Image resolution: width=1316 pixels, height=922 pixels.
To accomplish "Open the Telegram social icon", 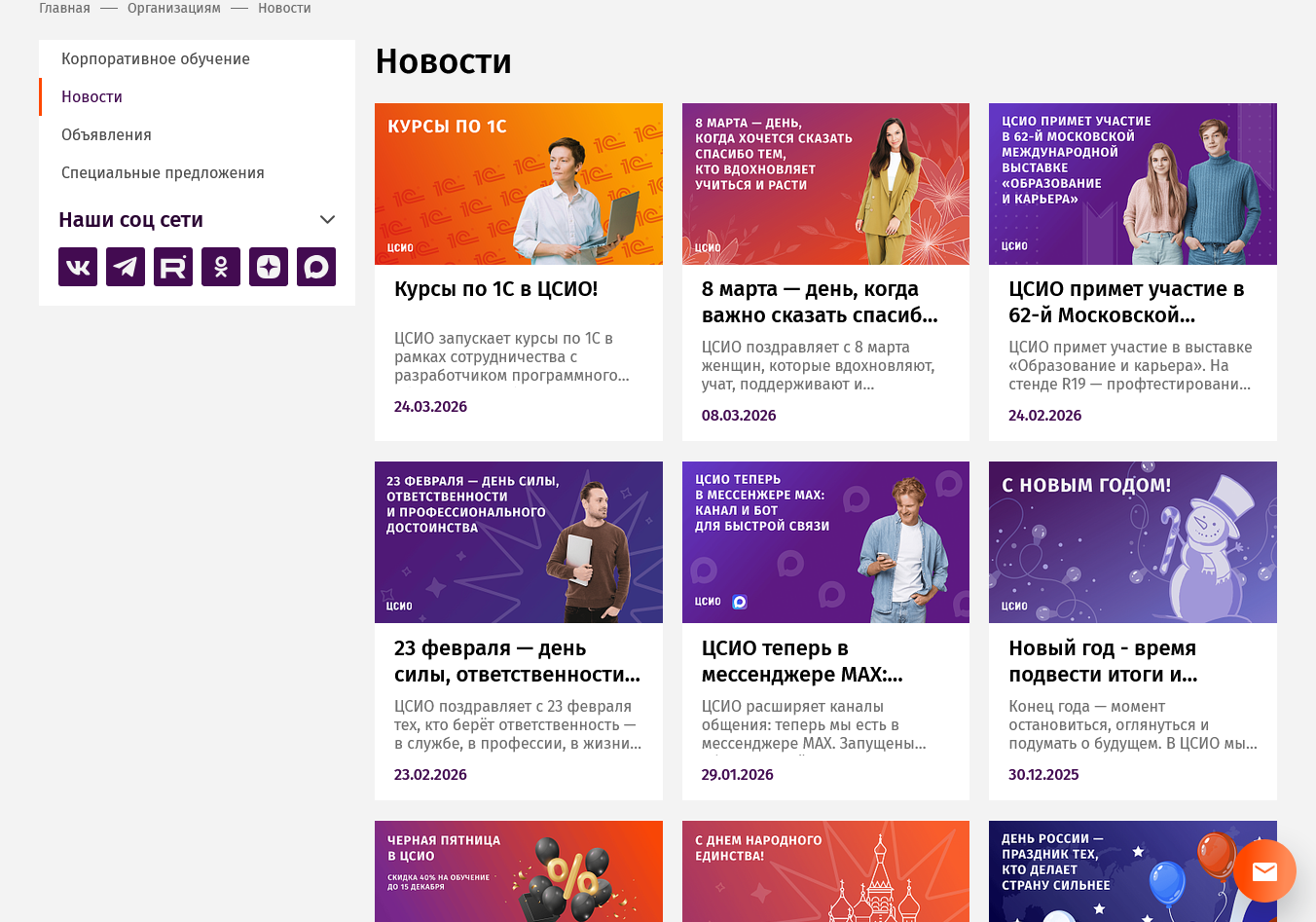I will pyautogui.click(x=126, y=267).
